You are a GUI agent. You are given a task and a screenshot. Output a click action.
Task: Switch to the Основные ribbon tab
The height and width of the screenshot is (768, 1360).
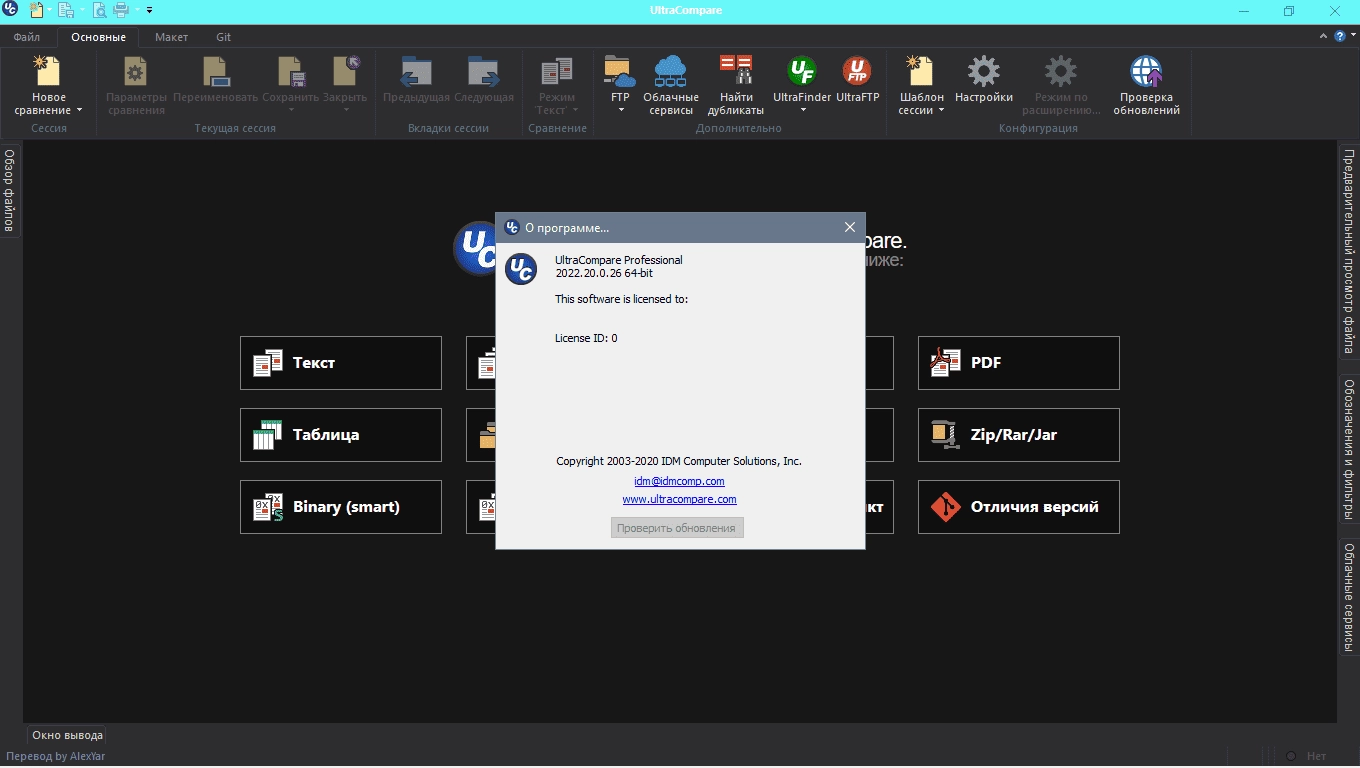pyautogui.click(x=98, y=37)
